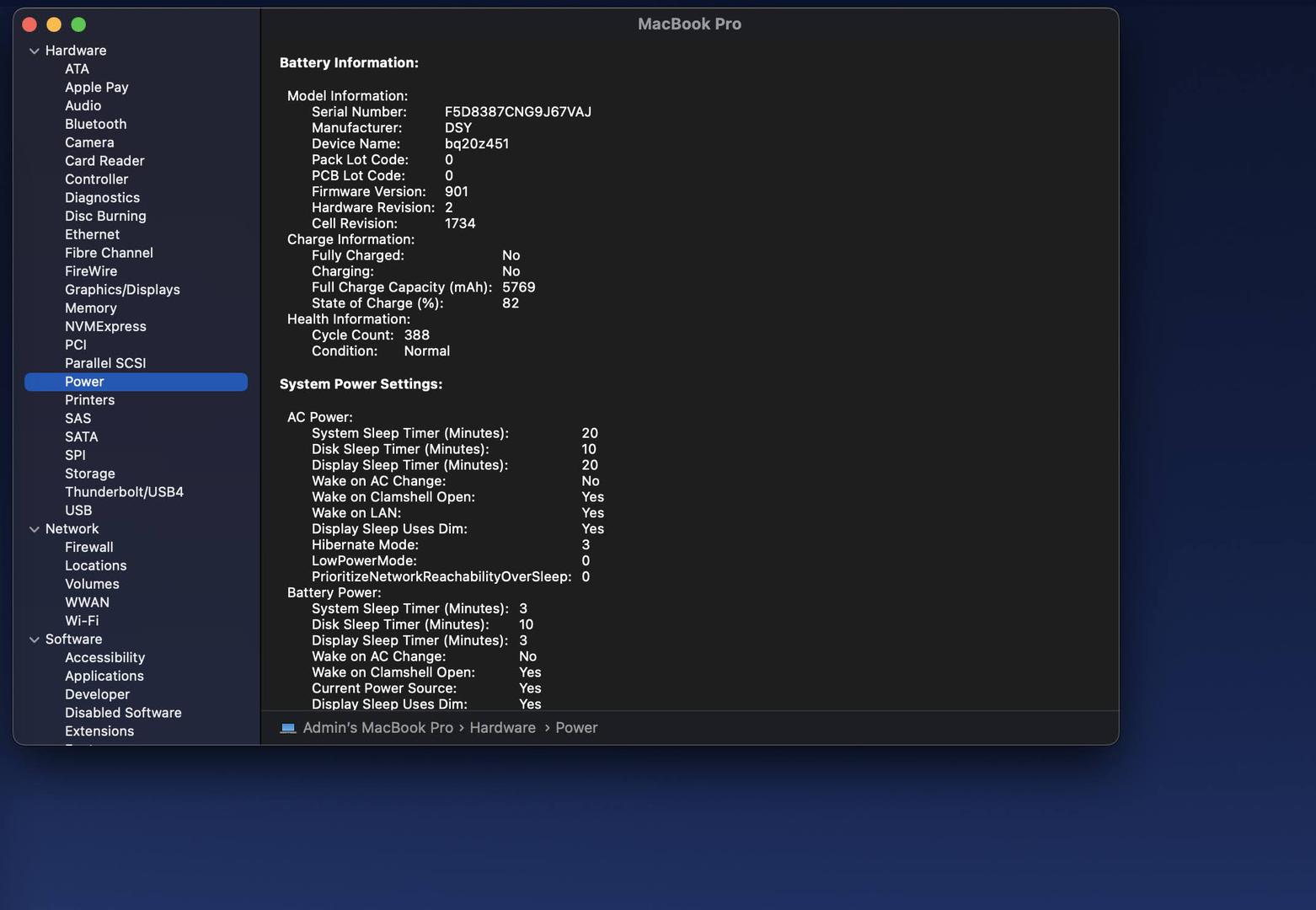View Diagnostics information
1316x910 pixels.
click(x=102, y=198)
